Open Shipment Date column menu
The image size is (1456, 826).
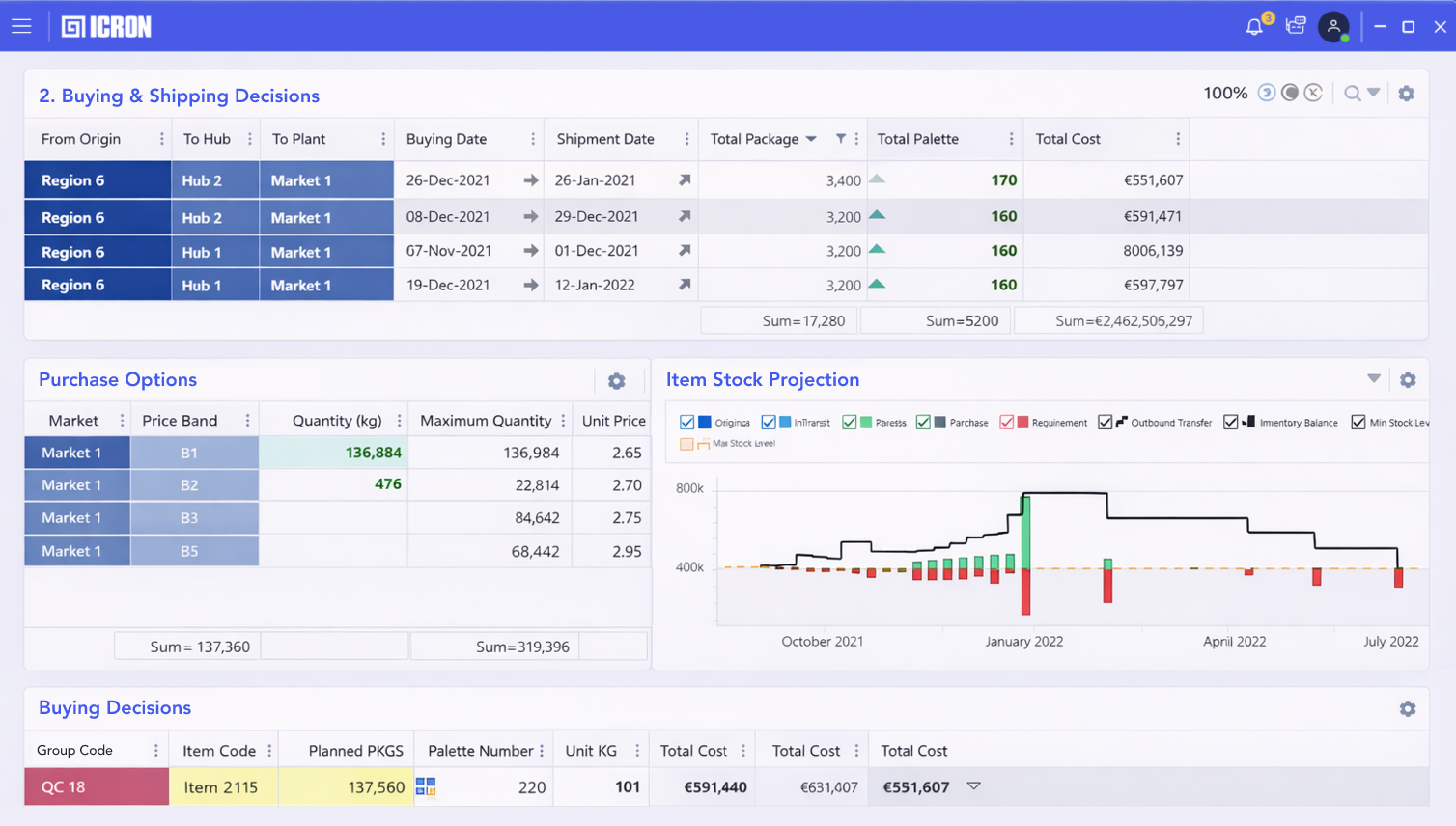(686, 139)
